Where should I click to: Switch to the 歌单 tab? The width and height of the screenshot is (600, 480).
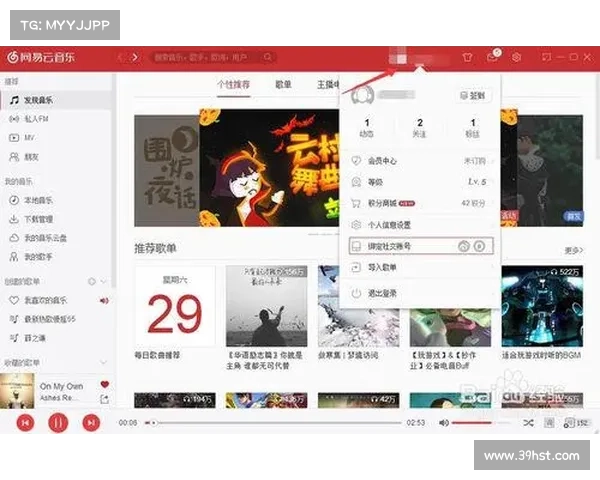284,85
